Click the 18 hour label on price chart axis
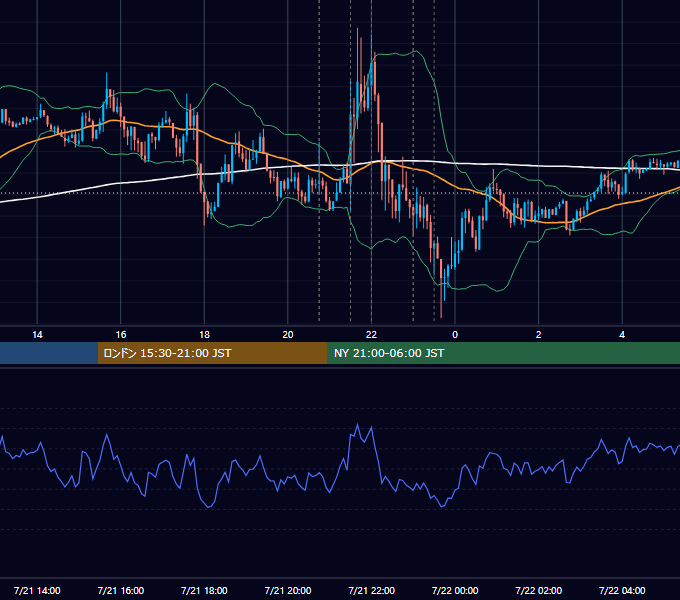This screenshot has height=600, width=680. [x=204, y=335]
